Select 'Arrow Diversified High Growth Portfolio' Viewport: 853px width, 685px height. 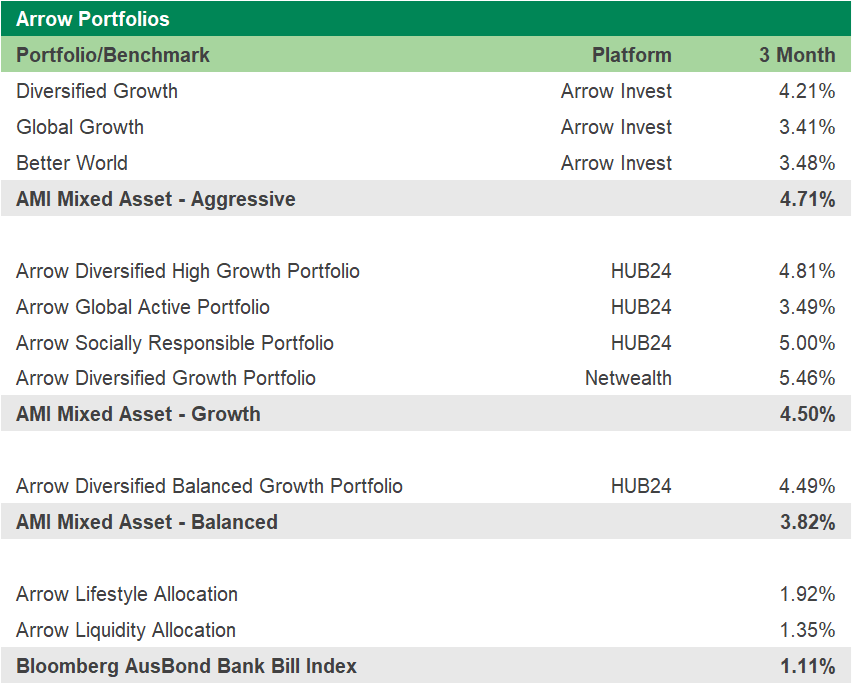click(x=188, y=271)
